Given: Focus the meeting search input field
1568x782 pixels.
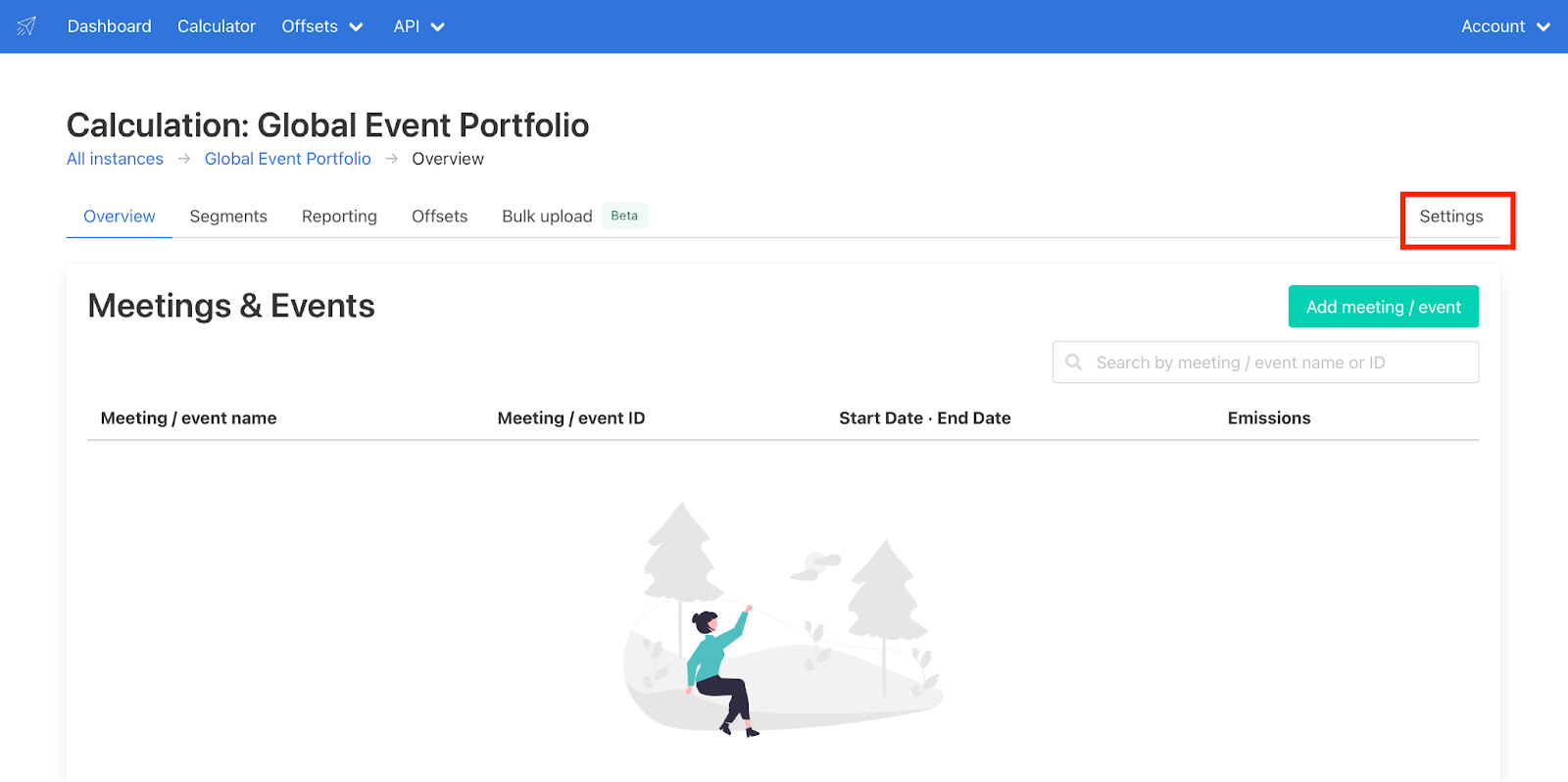Looking at the screenshot, I should 1274,363.
